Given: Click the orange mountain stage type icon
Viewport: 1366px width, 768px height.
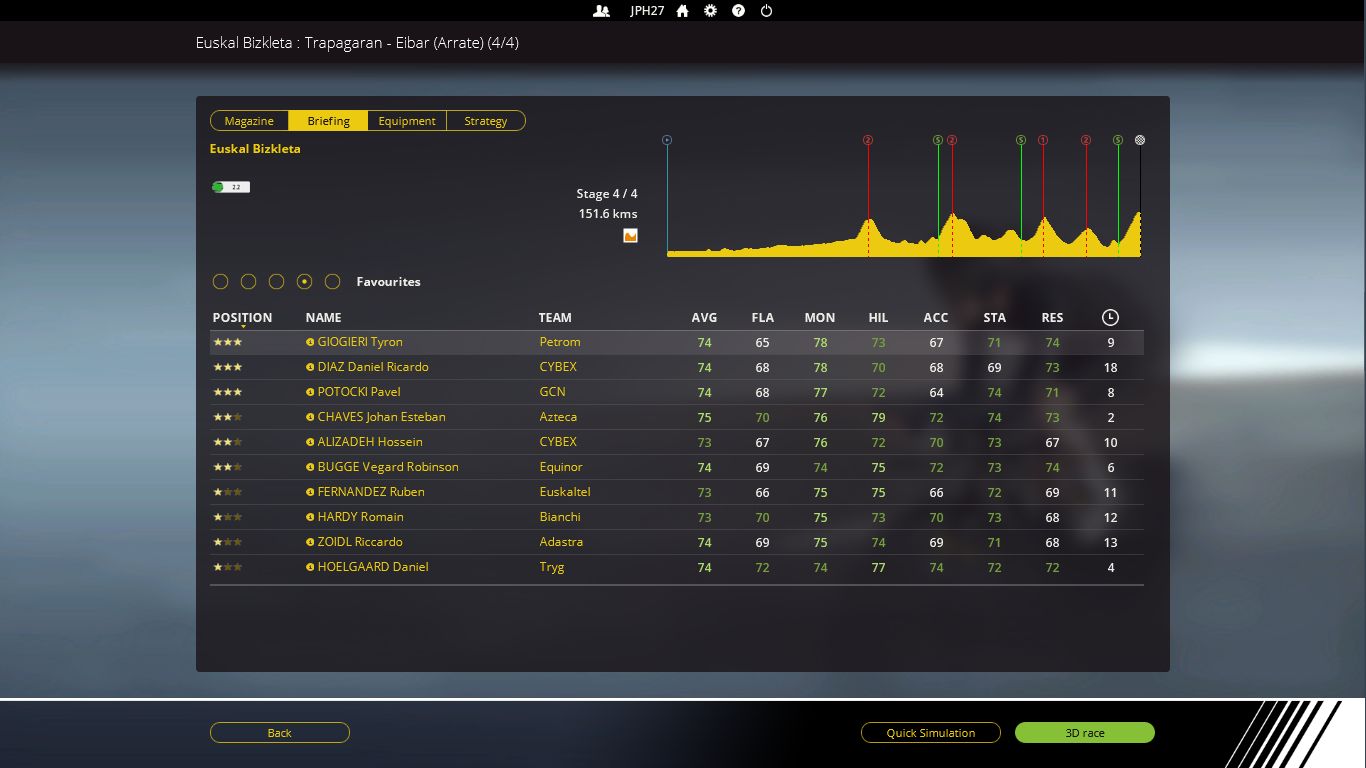Looking at the screenshot, I should coord(630,236).
